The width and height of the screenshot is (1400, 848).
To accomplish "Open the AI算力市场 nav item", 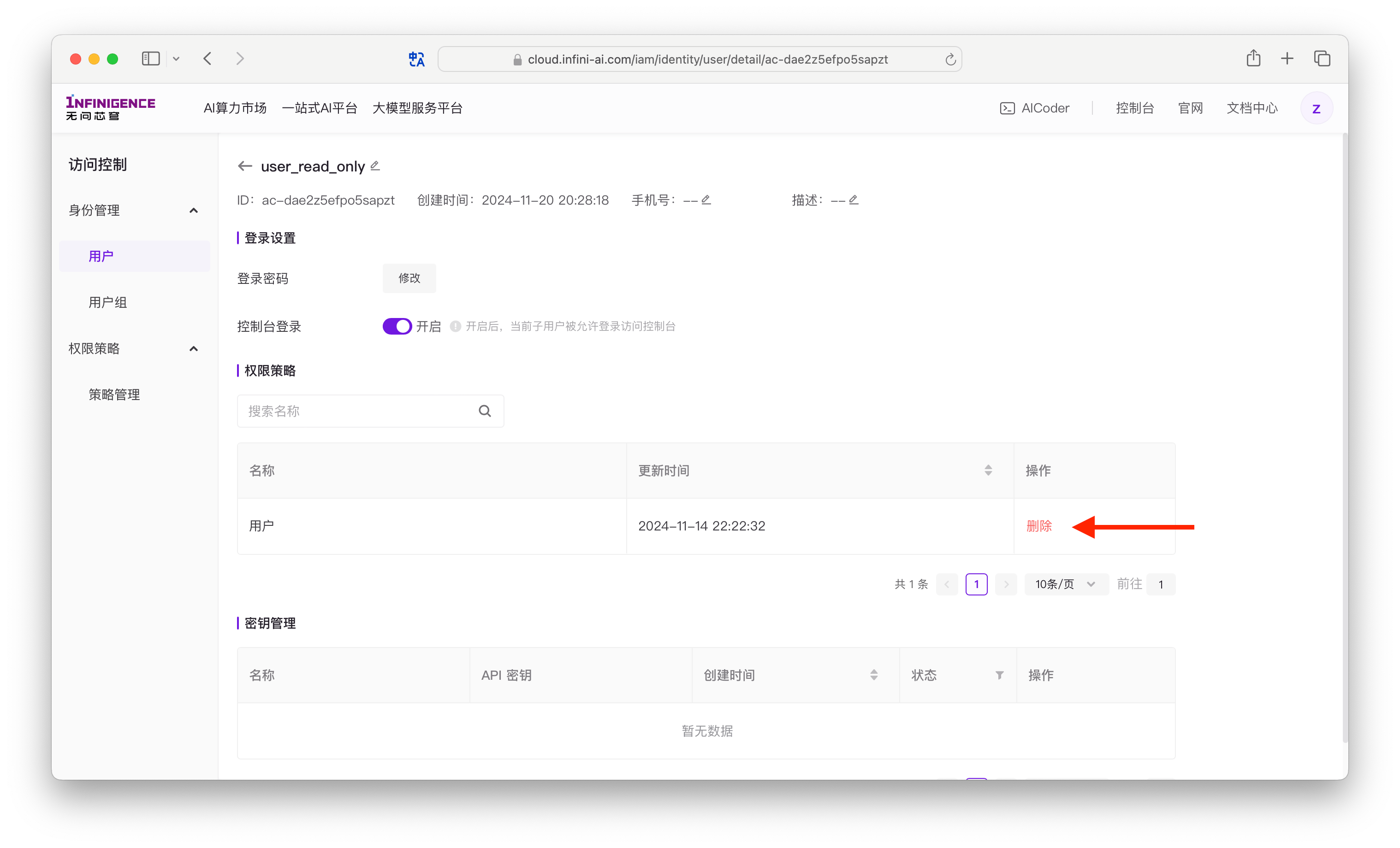I will [x=235, y=108].
